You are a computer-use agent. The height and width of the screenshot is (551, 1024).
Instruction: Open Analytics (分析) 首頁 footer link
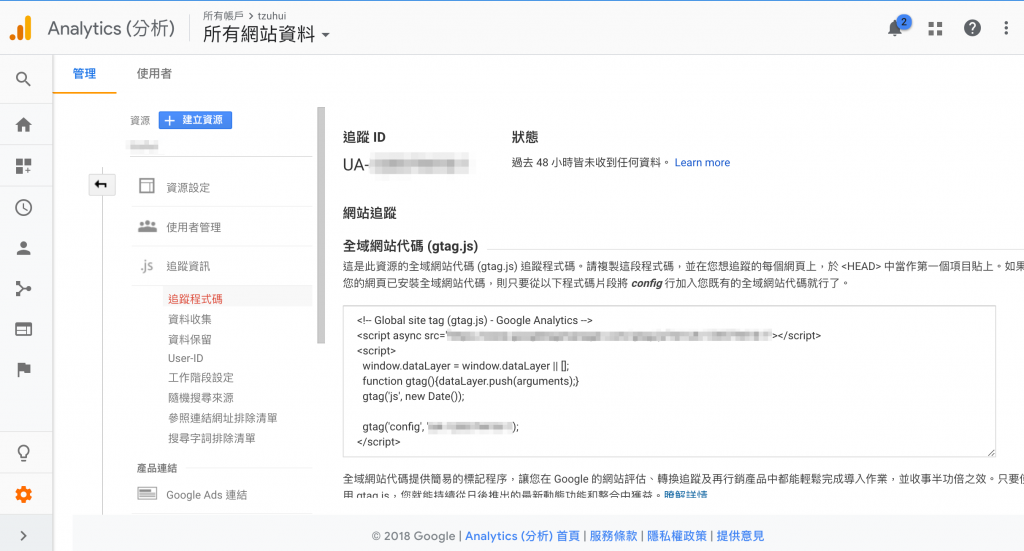[x=522, y=536]
